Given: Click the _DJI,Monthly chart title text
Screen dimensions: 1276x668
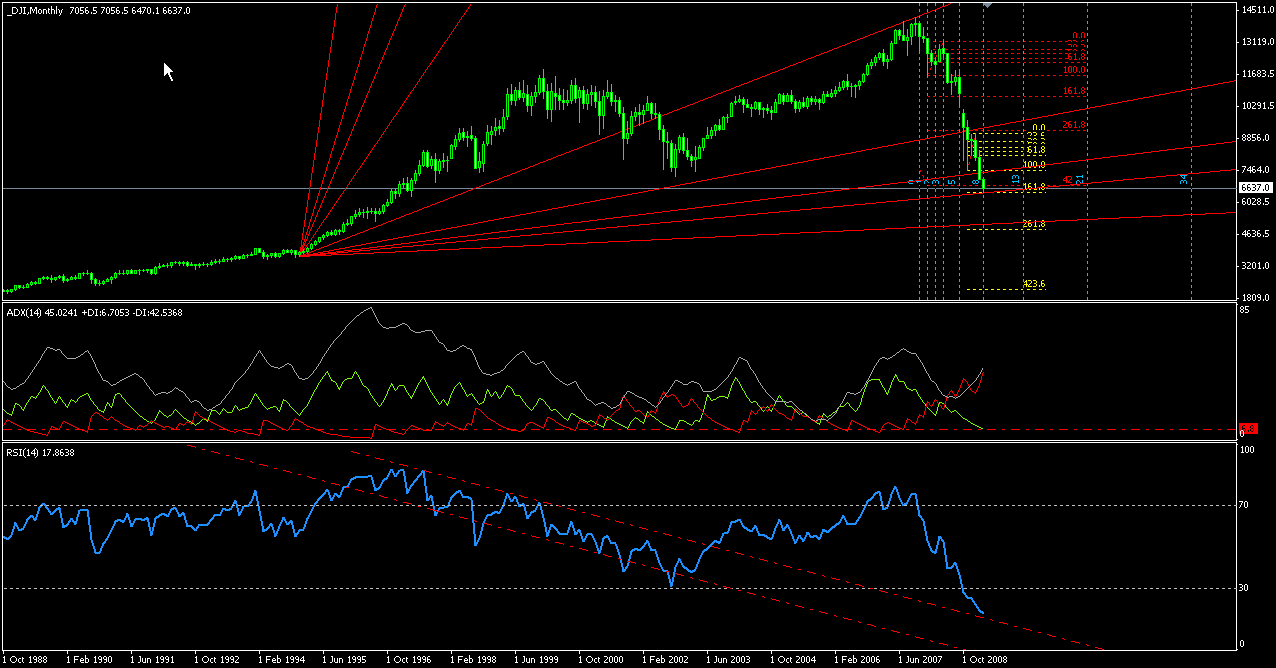Looking at the screenshot, I should tap(33, 10).
